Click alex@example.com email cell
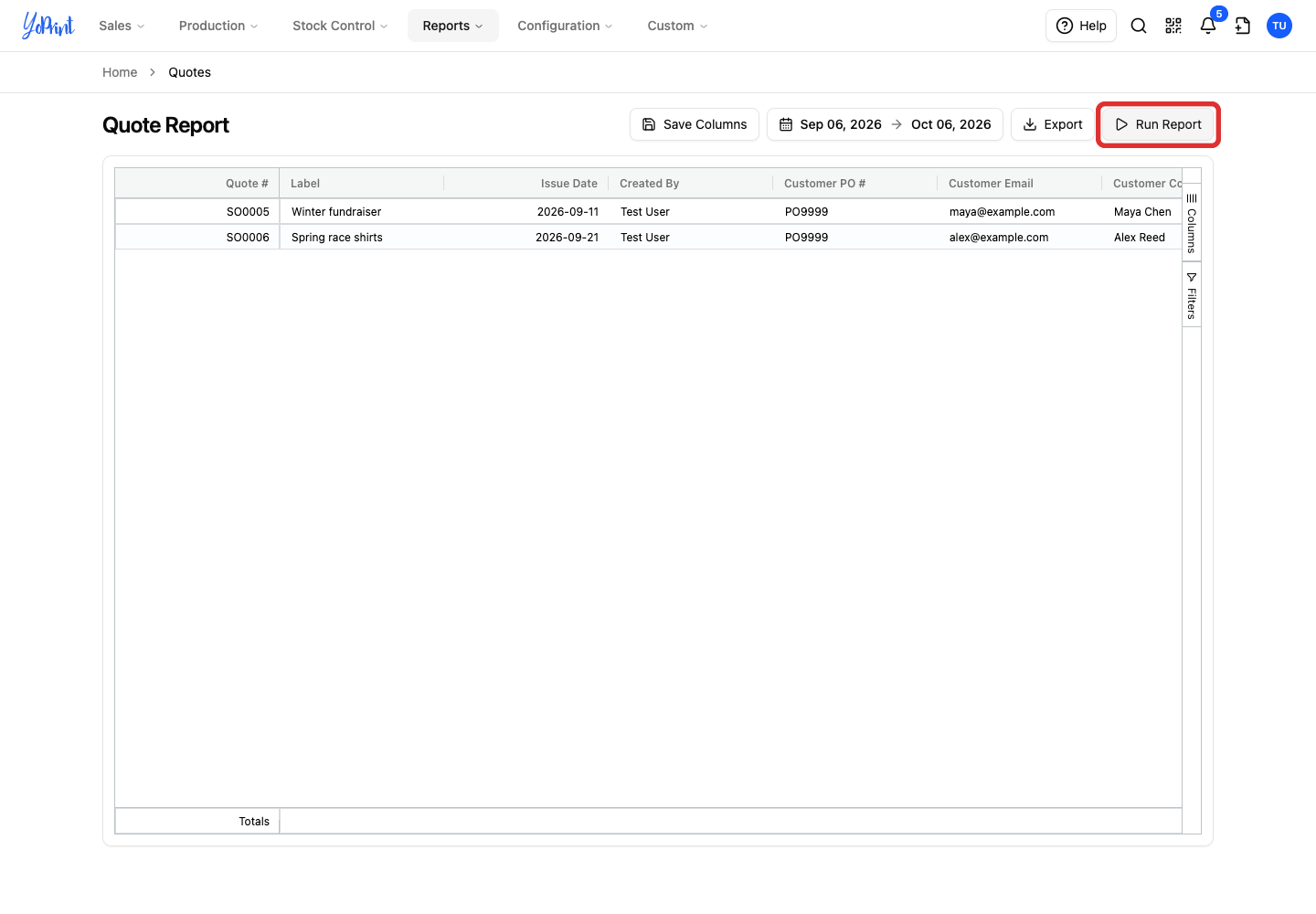The width and height of the screenshot is (1316, 914). click(x=1020, y=238)
